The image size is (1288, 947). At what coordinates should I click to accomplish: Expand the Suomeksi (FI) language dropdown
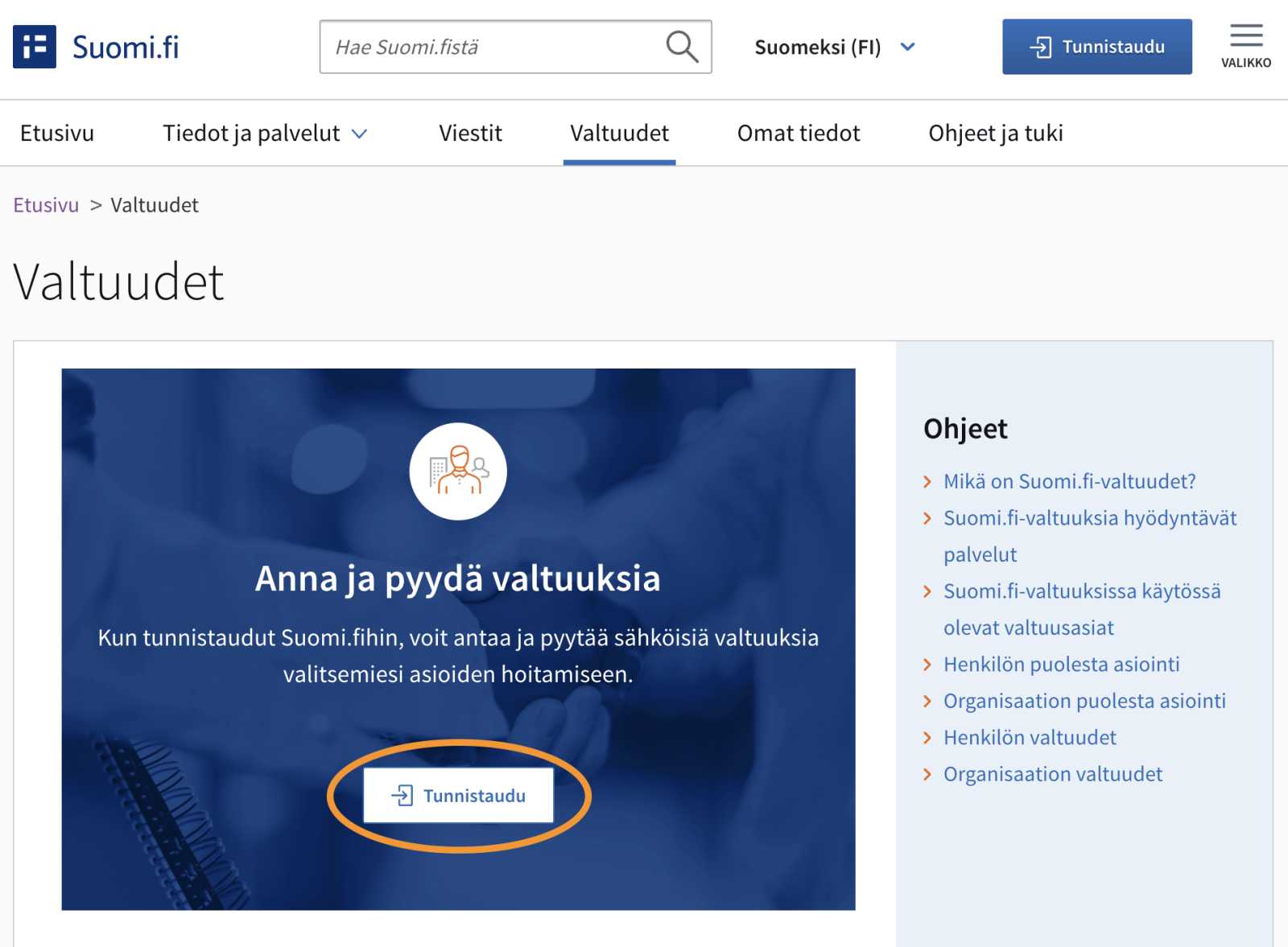coord(835,47)
